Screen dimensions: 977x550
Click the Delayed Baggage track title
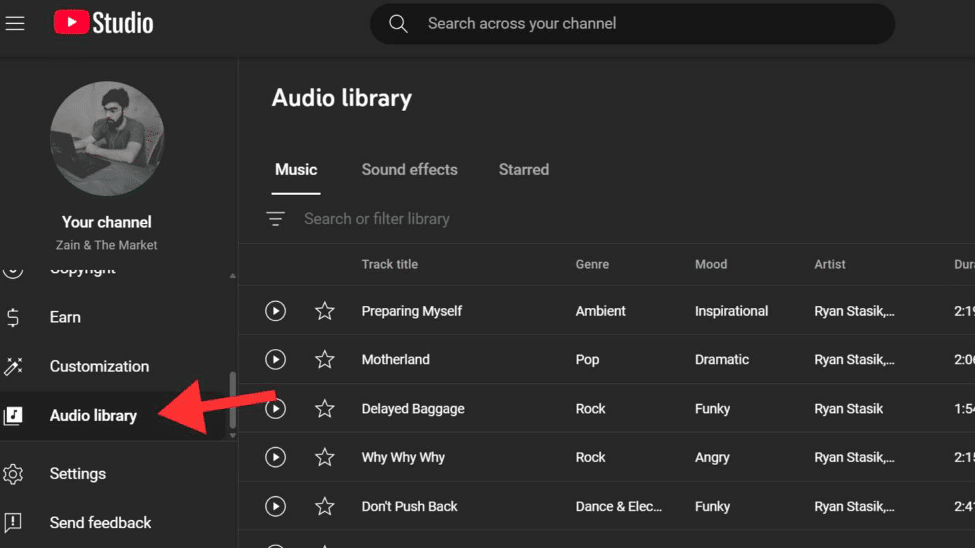412,409
